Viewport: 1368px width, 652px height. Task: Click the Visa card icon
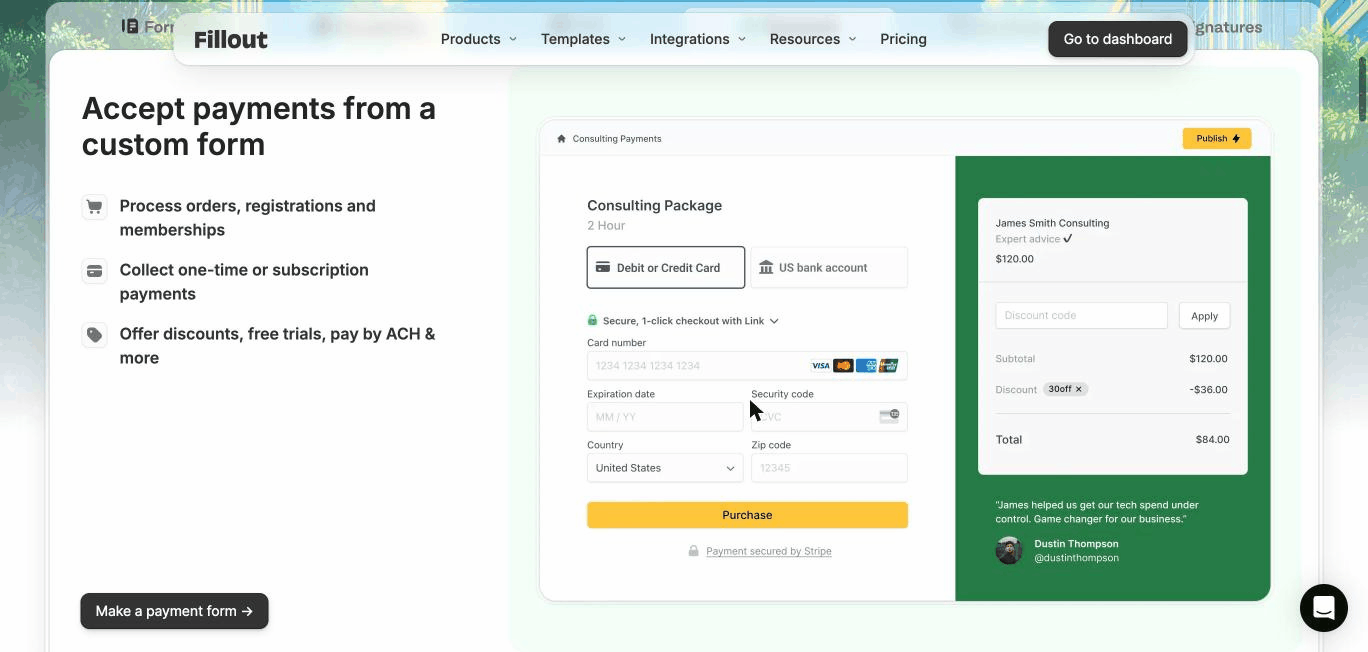click(x=820, y=366)
